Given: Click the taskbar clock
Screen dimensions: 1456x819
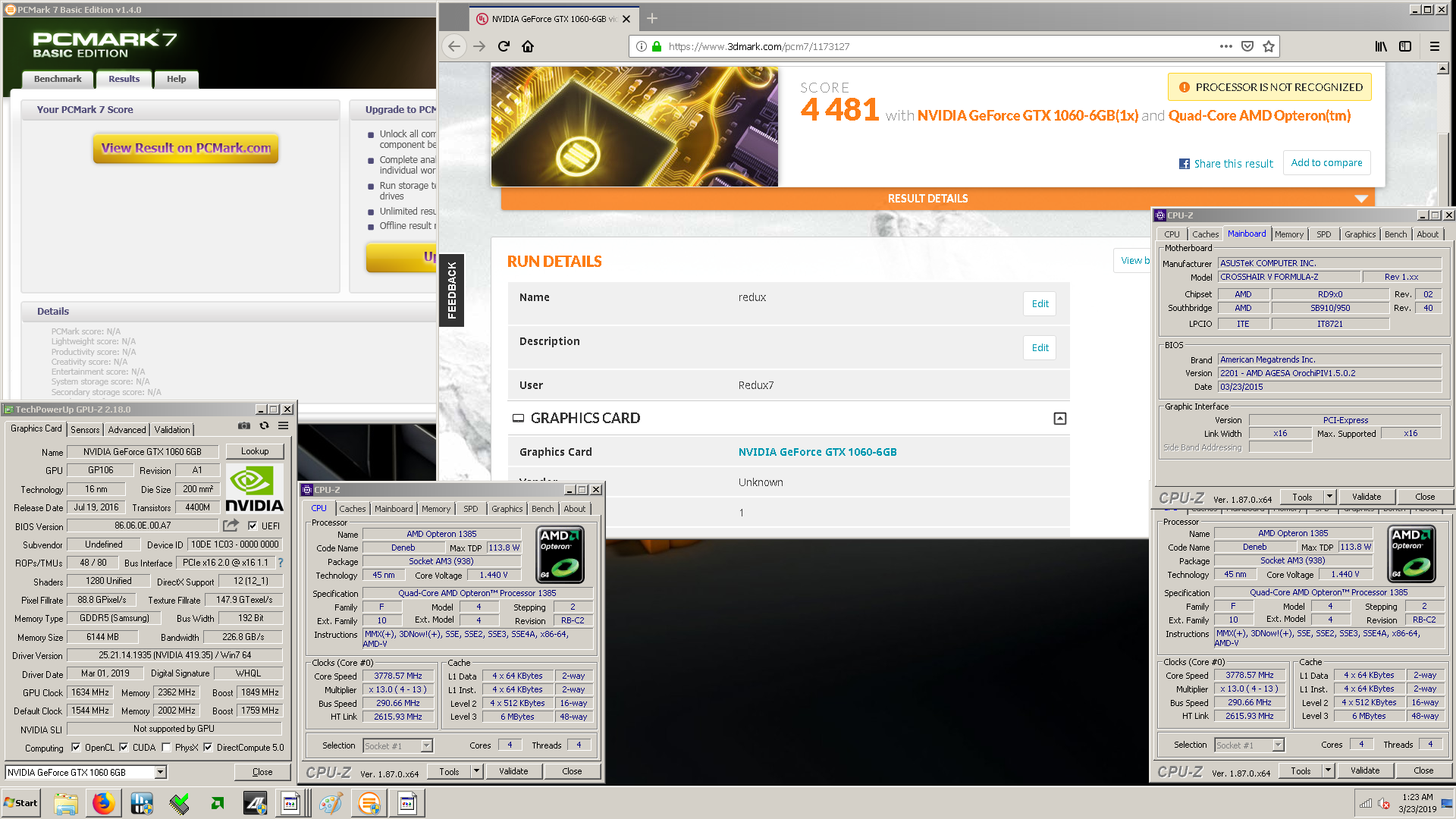Looking at the screenshot, I should click(1417, 803).
